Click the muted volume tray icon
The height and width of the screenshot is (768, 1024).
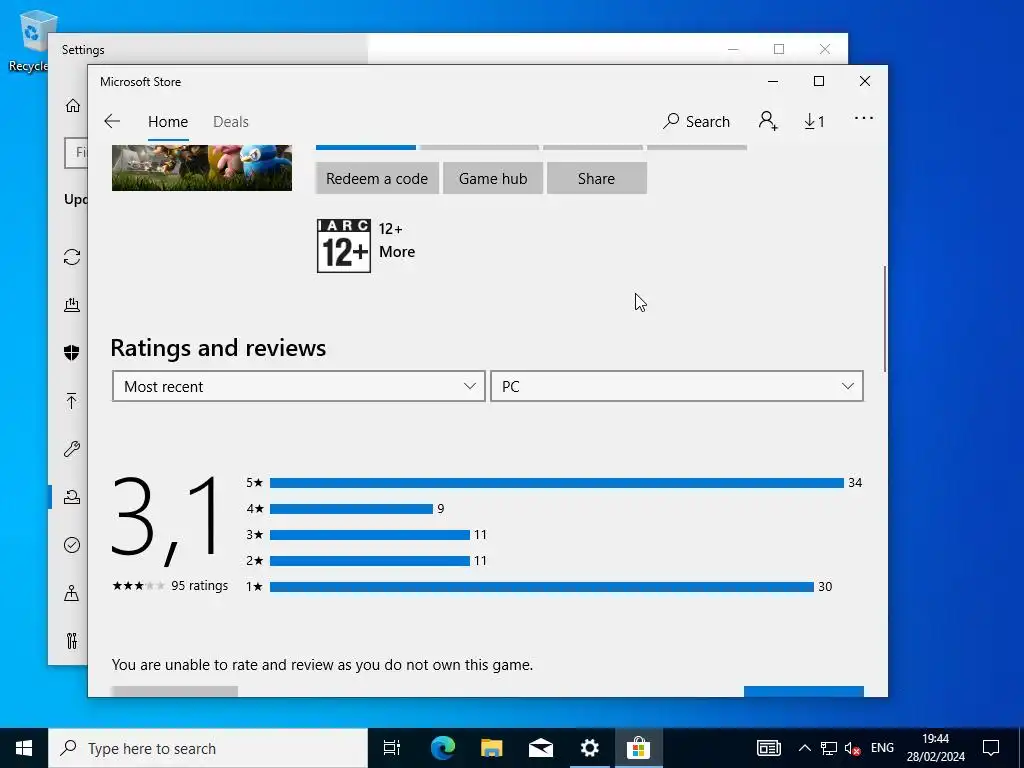852,748
